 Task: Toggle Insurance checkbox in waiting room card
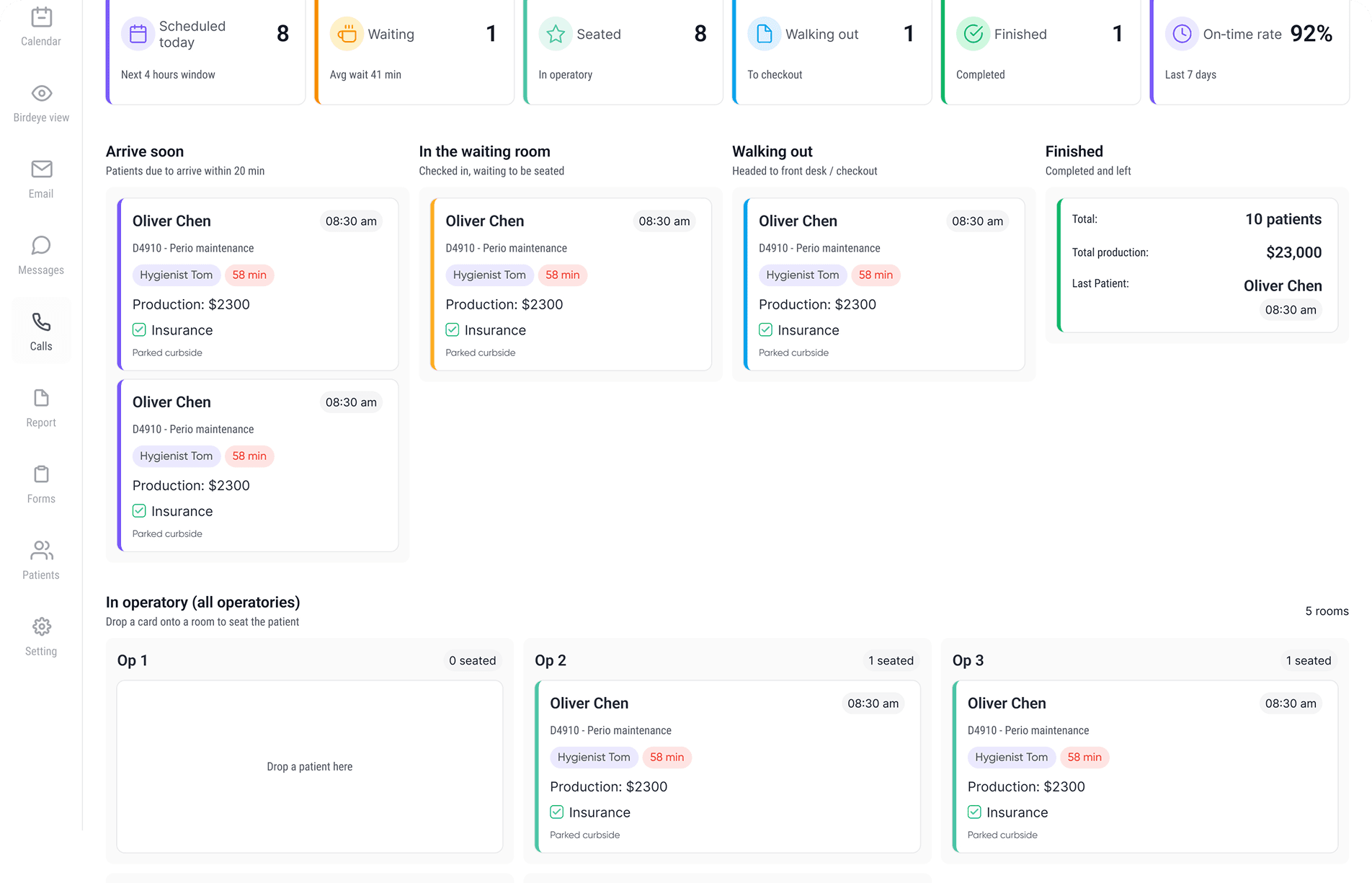click(453, 330)
